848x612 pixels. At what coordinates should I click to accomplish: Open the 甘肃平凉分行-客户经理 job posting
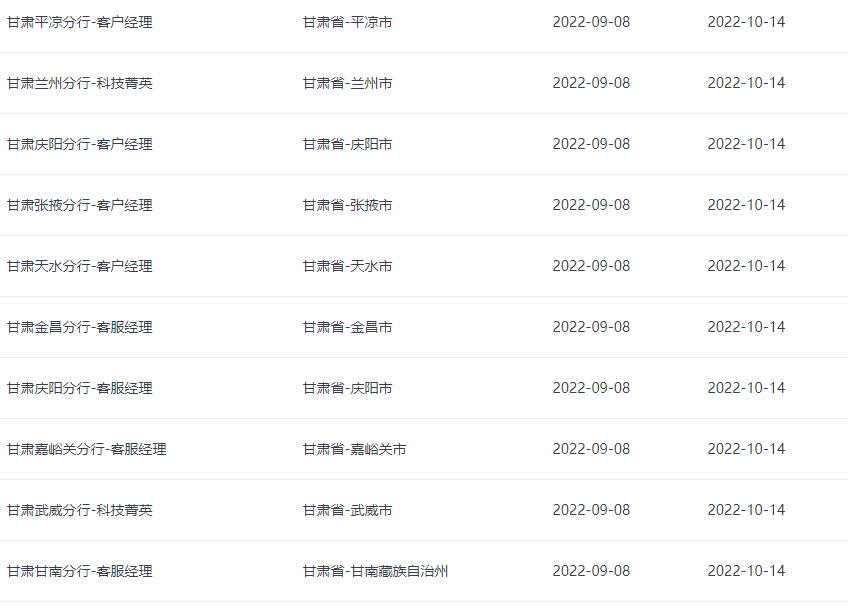pos(80,22)
